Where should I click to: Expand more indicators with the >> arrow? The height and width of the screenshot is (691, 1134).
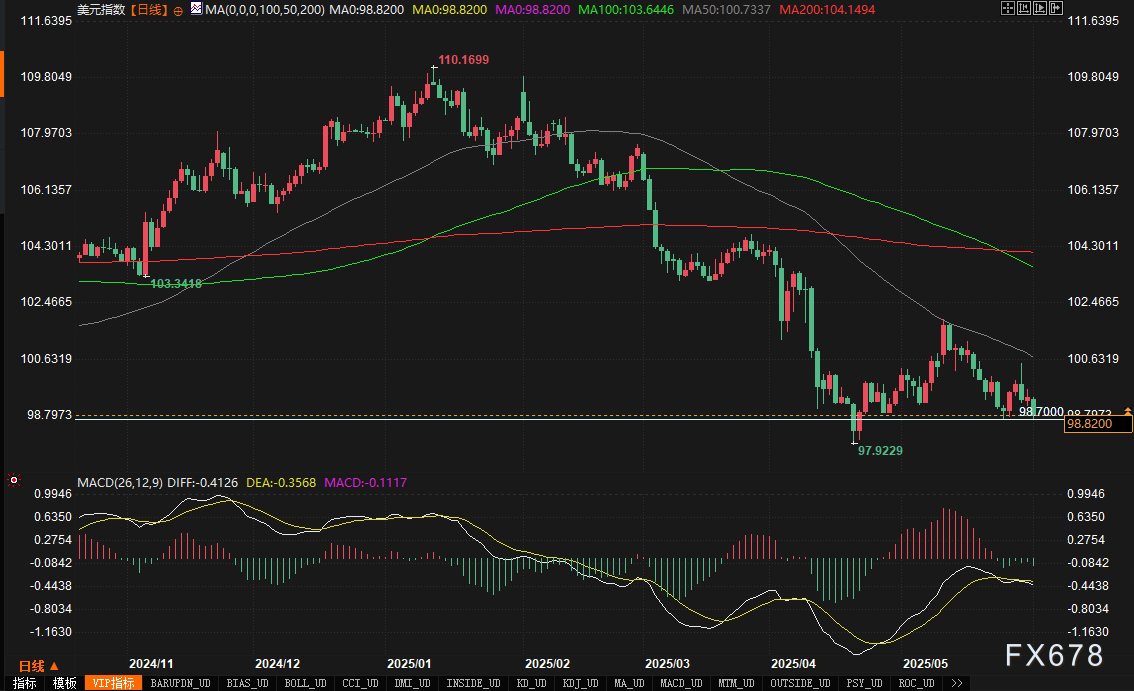pyautogui.click(x=957, y=683)
